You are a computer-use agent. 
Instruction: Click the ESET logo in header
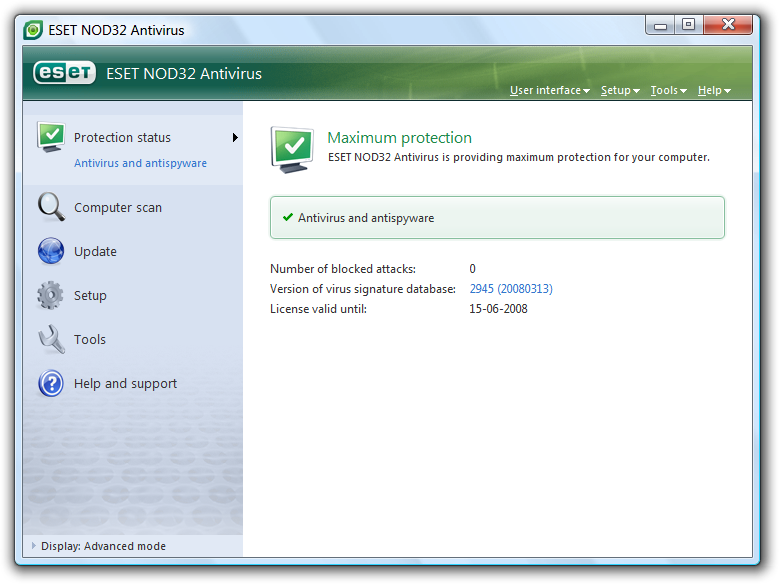[64, 73]
